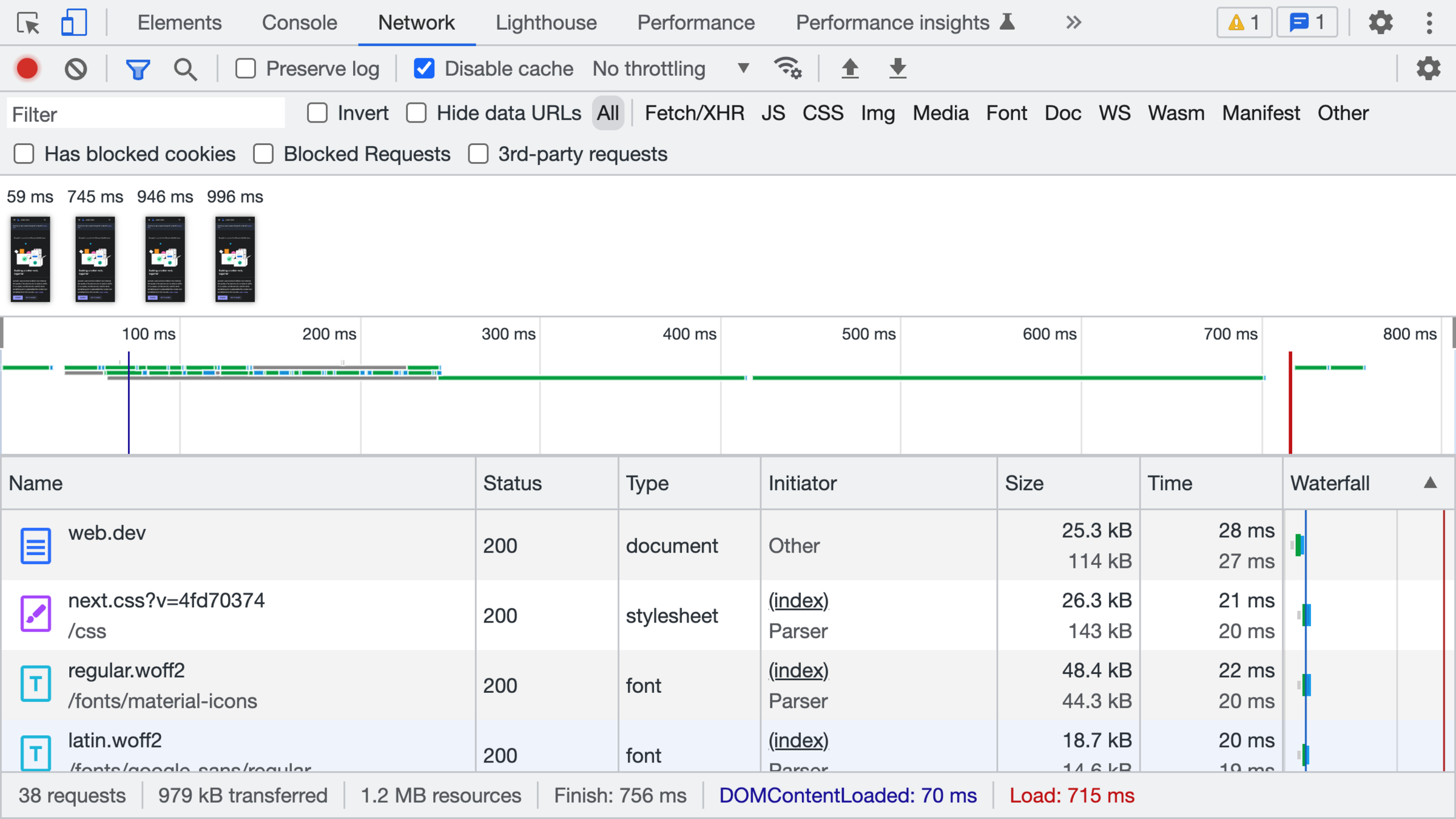Filter requests by Fetch/XHR type
Viewport: 1456px width, 819px height.
(x=694, y=113)
